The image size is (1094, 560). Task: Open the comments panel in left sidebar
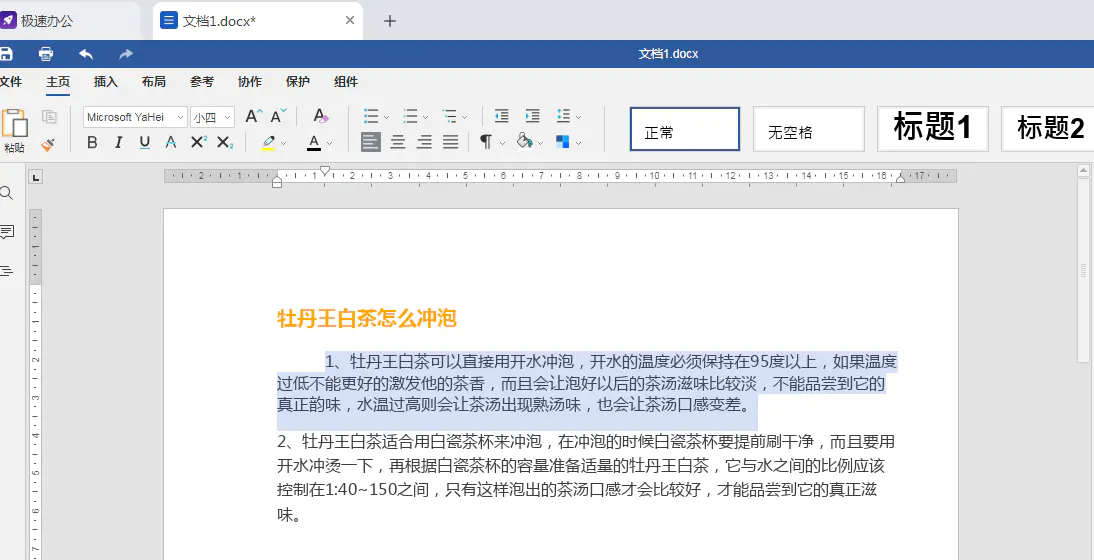tap(6, 232)
